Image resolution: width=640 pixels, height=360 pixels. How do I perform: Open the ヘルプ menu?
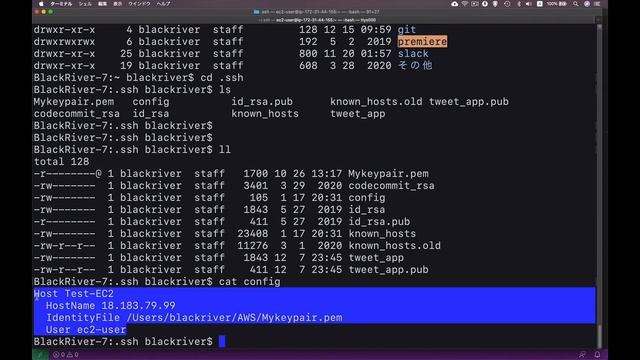click(164, 4)
